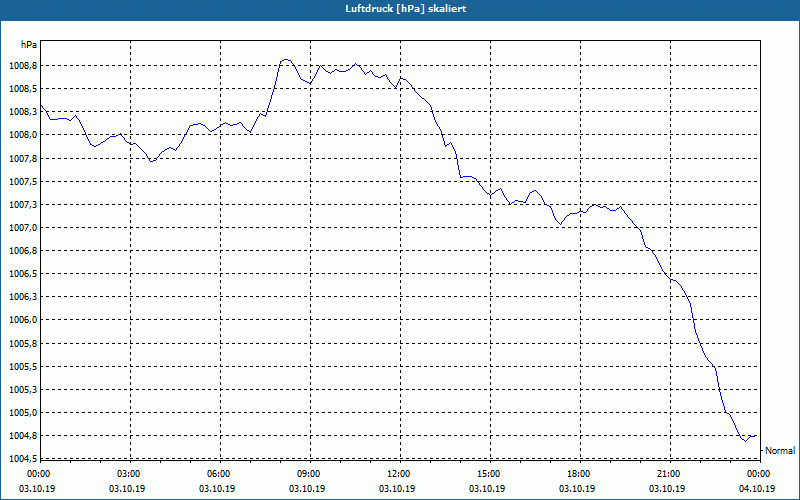Click the 18:00 time label

click(578, 474)
